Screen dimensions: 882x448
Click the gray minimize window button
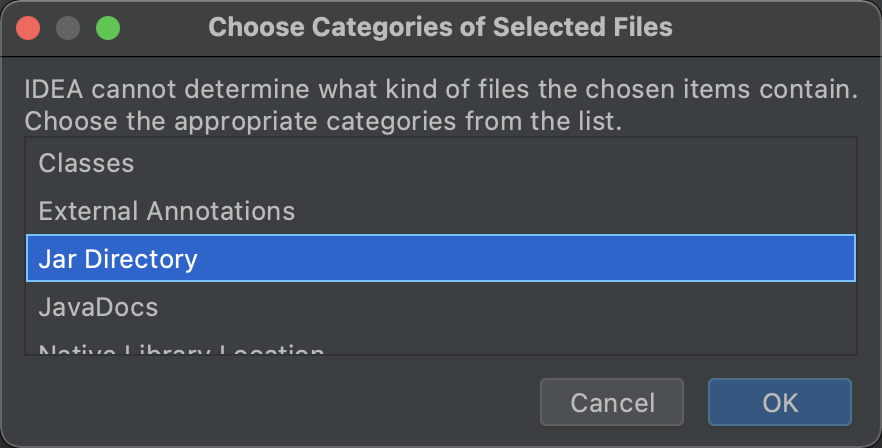pos(68,28)
